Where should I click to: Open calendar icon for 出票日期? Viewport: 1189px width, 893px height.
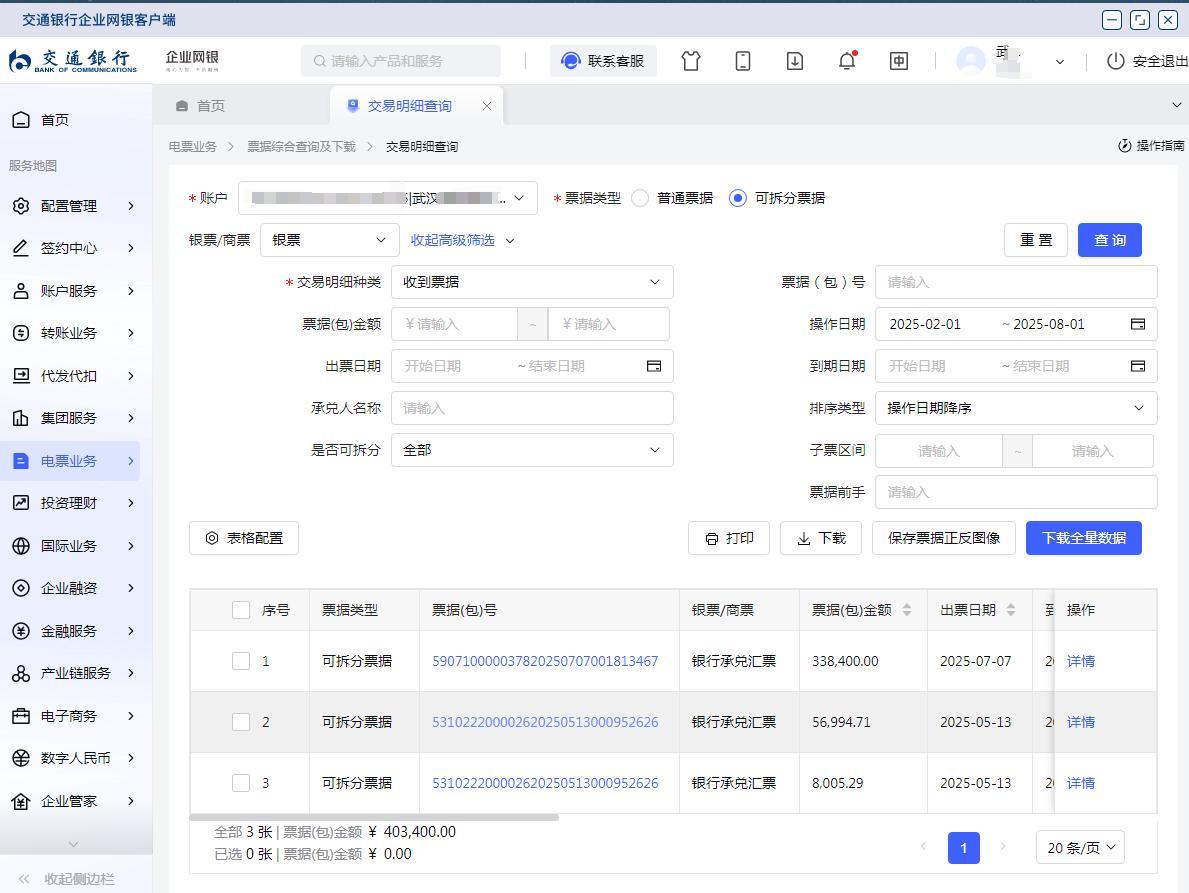click(654, 366)
